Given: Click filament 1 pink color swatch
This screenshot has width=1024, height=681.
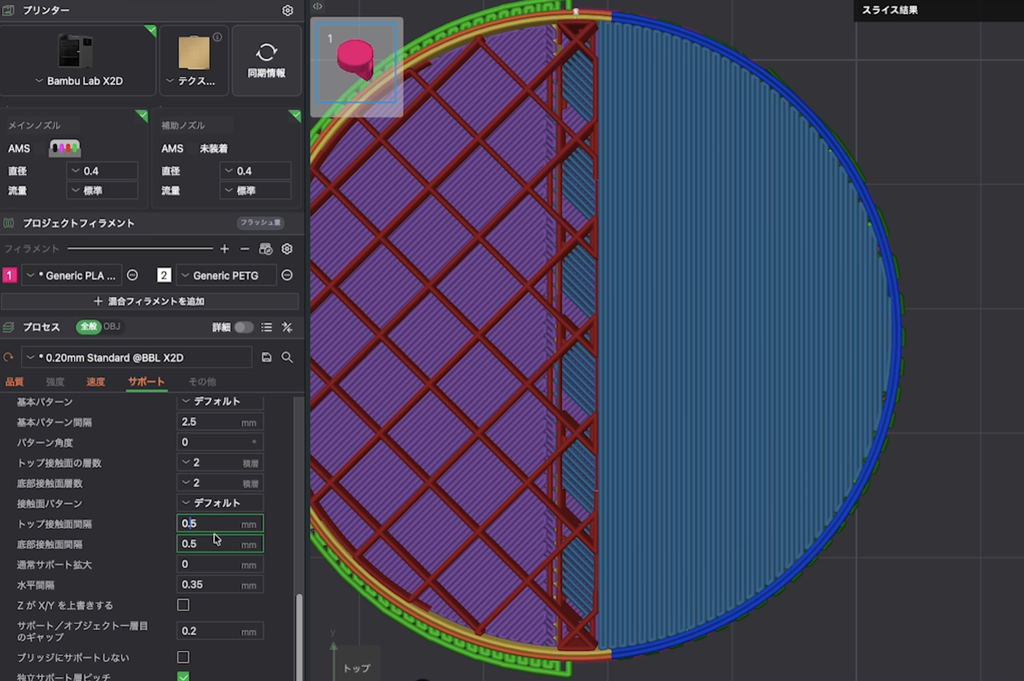Looking at the screenshot, I should 9,276.
